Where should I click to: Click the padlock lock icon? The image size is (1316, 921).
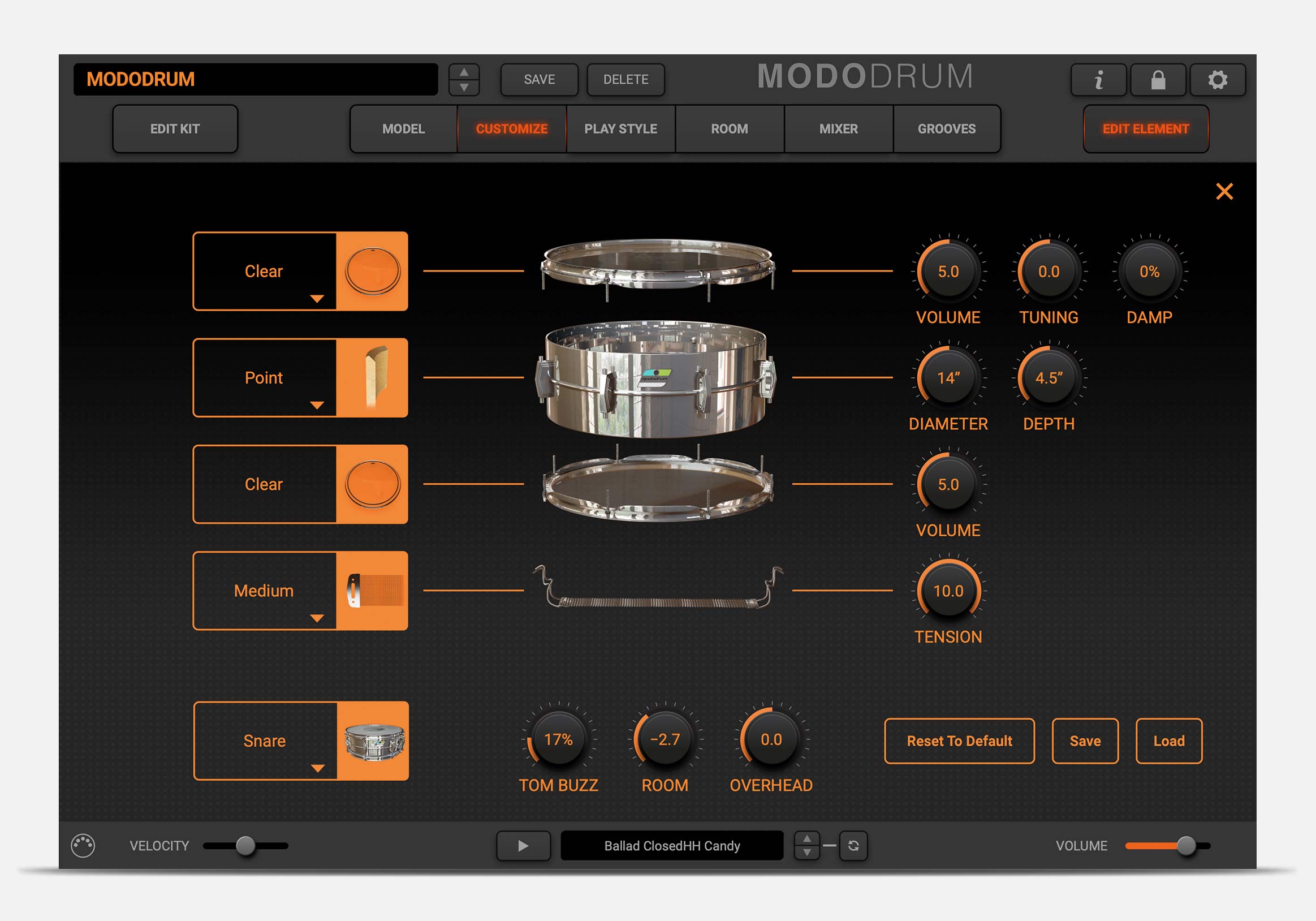pyautogui.click(x=1158, y=80)
